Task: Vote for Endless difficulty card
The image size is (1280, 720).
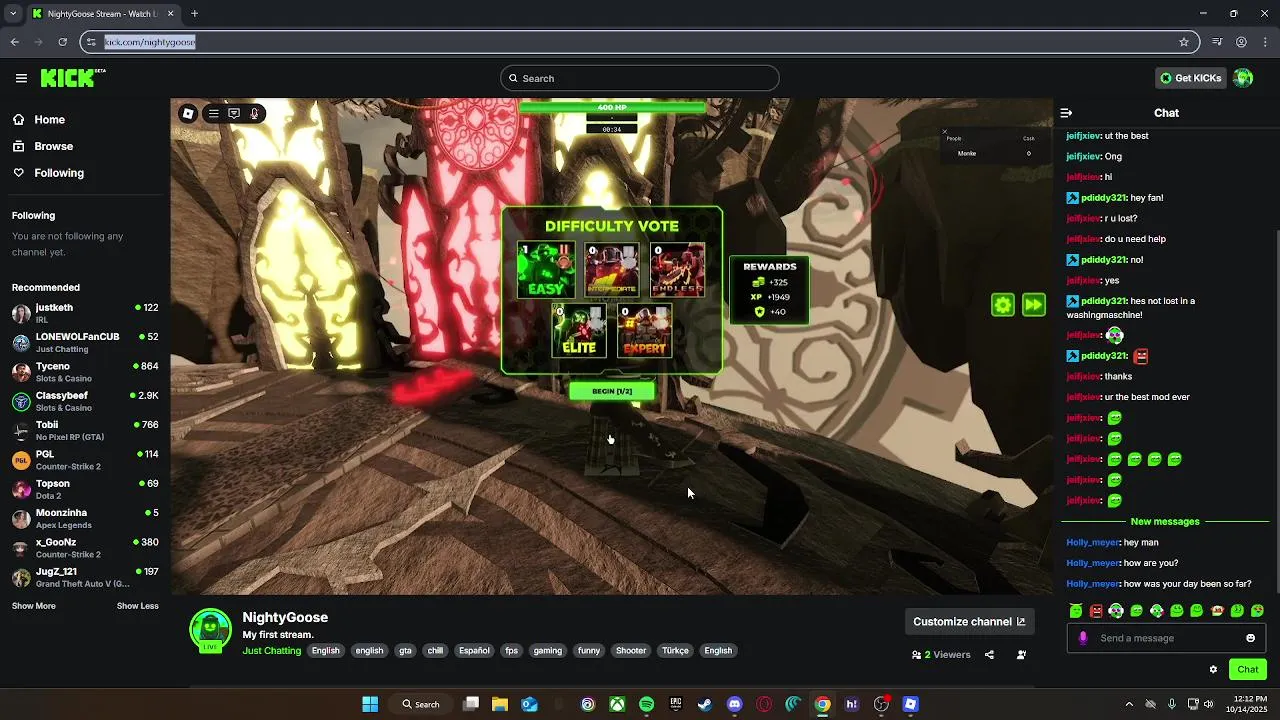Action: (677, 270)
